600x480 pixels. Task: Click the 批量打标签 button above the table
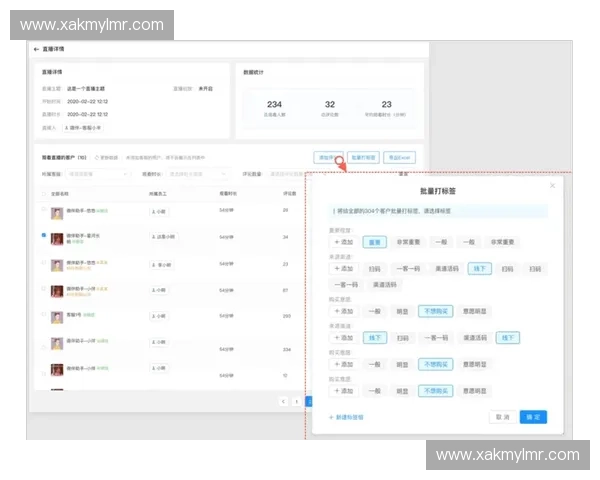pyautogui.click(x=364, y=158)
